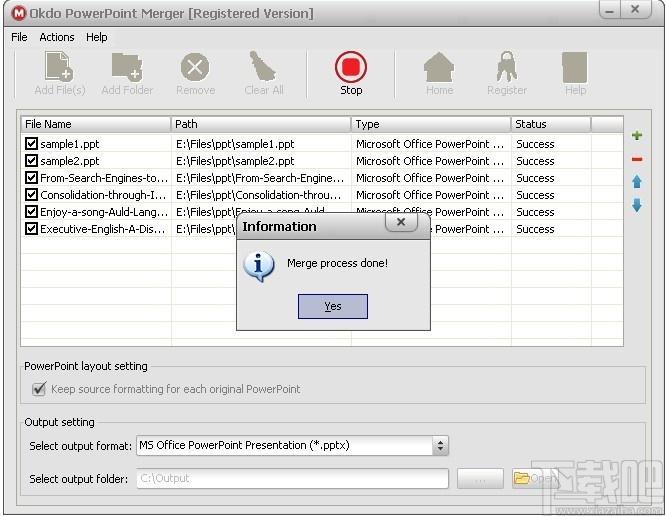Click Yes in the Information dialog
Viewport: 666px width, 516px height.
tap(333, 306)
